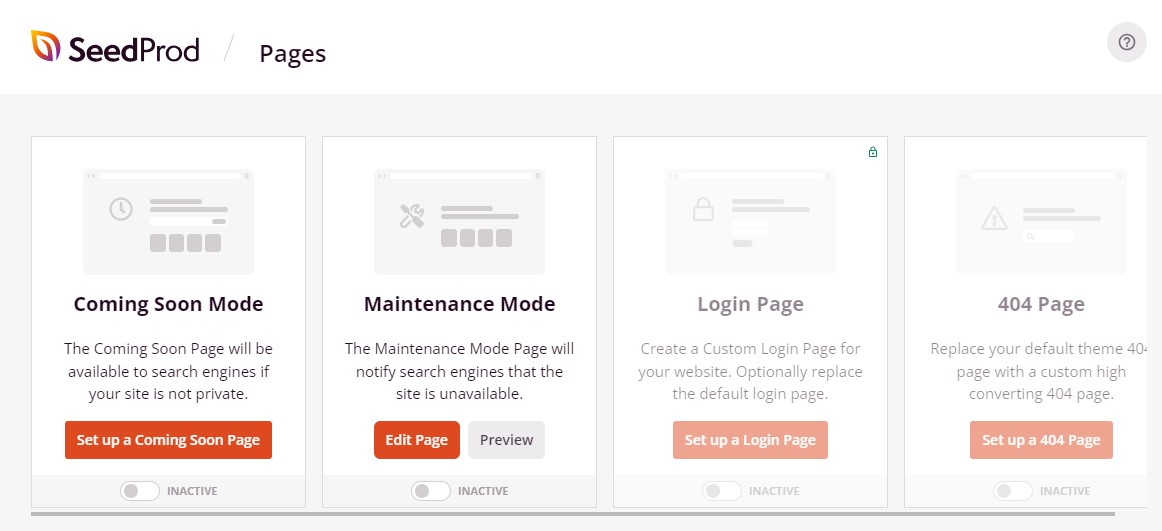Switch on the 404 Page toggle
This screenshot has height=531, width=1162.
[1013, 491]
